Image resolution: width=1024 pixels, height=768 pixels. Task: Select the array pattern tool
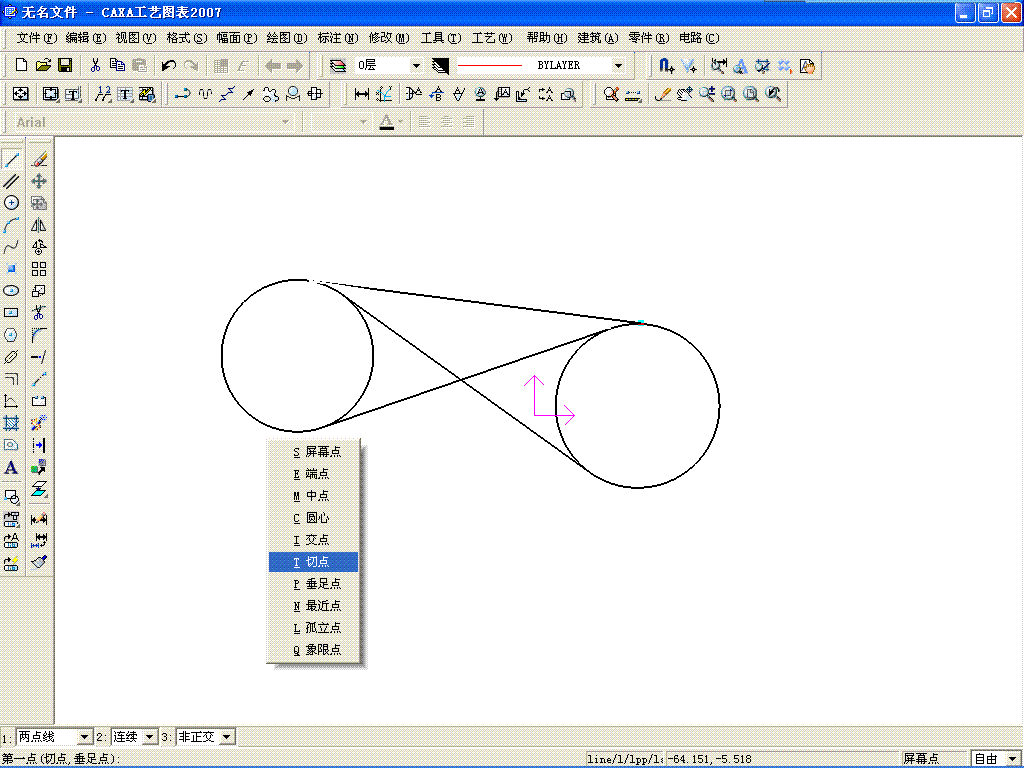point(39,269)
